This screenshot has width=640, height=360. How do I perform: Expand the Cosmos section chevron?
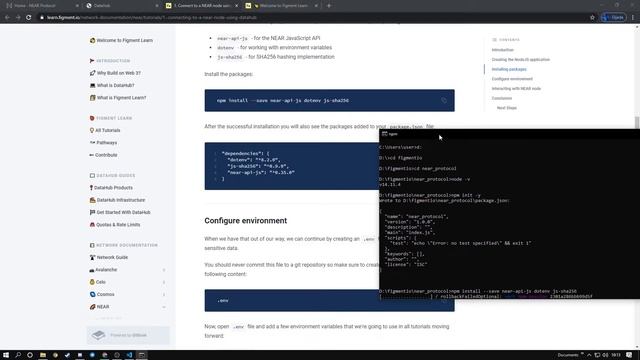pos(164,294)
